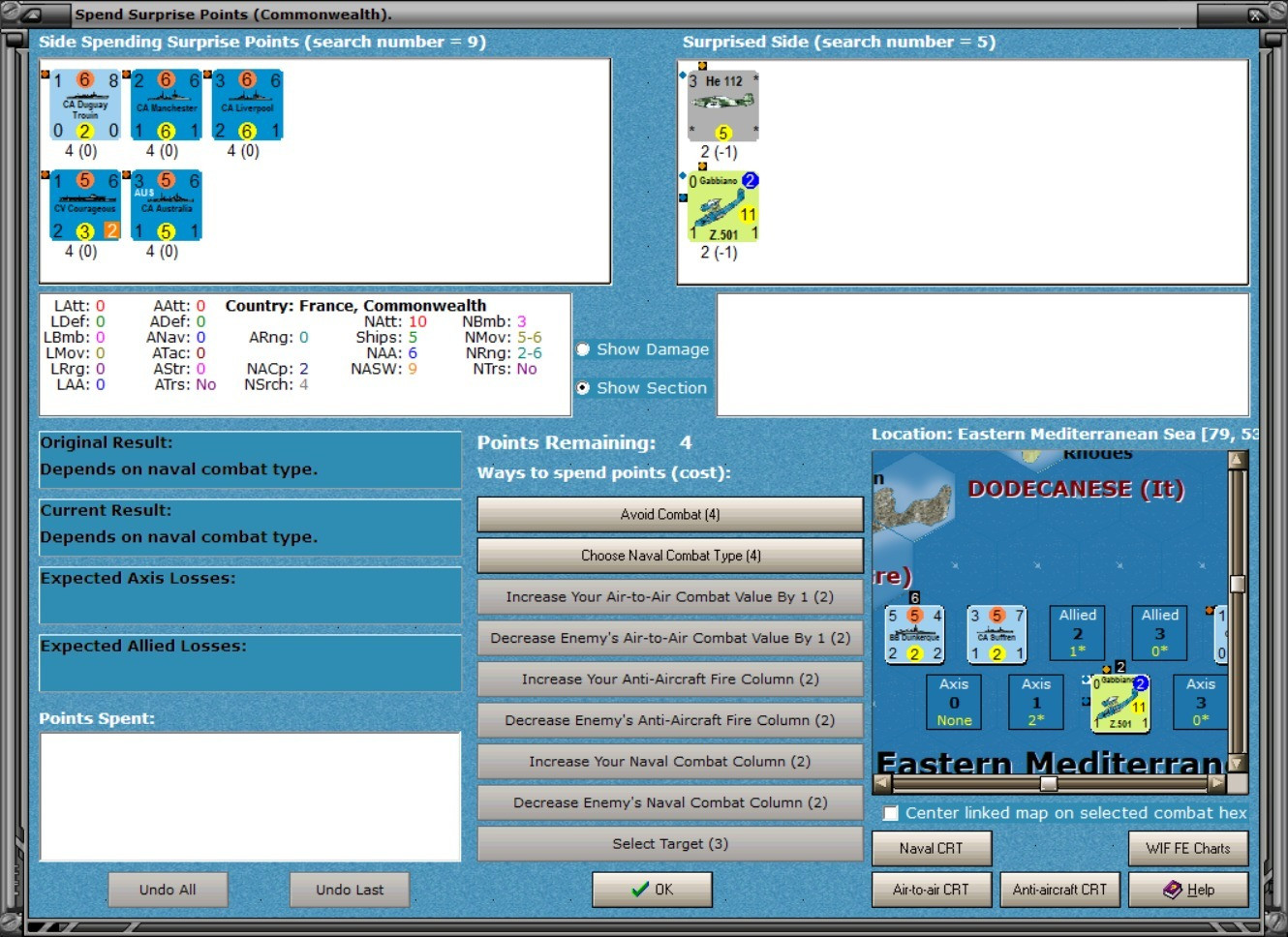Click the 'NAtt: 10' stat value

tap(395, 321)
